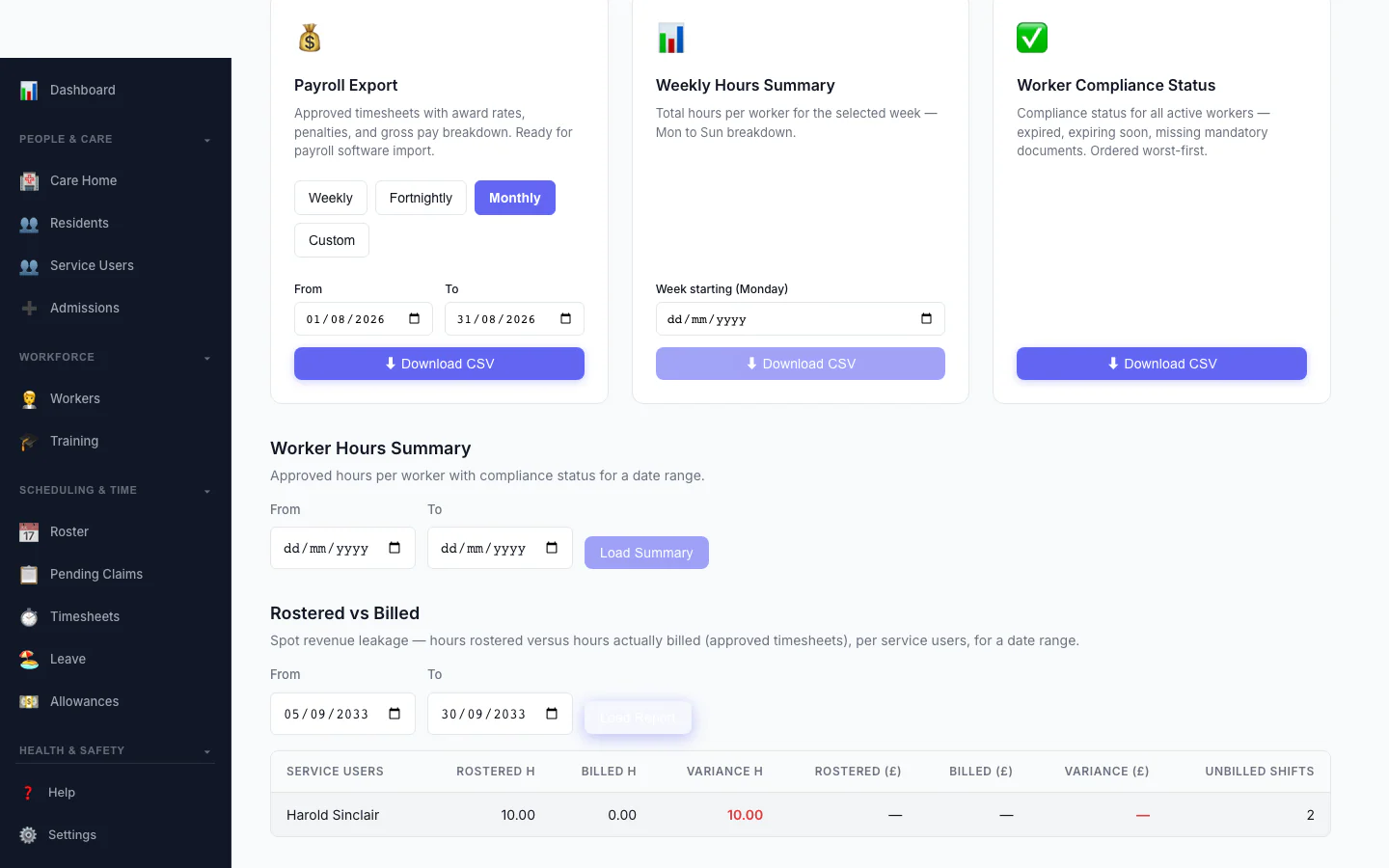
Task: Click the Payroll Export money bag icon
Action: (x=310, y=38)
